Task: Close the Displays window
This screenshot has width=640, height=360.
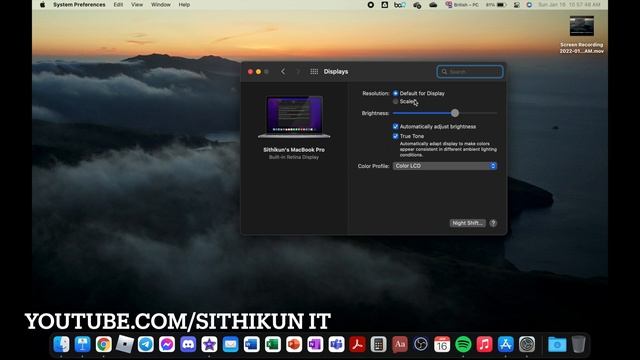Action: coord(250,71)
